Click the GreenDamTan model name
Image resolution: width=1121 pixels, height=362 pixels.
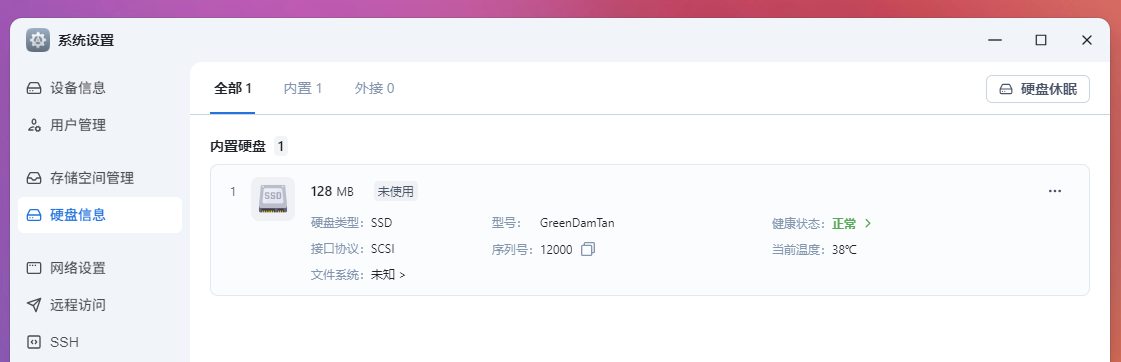click(577, 222)
